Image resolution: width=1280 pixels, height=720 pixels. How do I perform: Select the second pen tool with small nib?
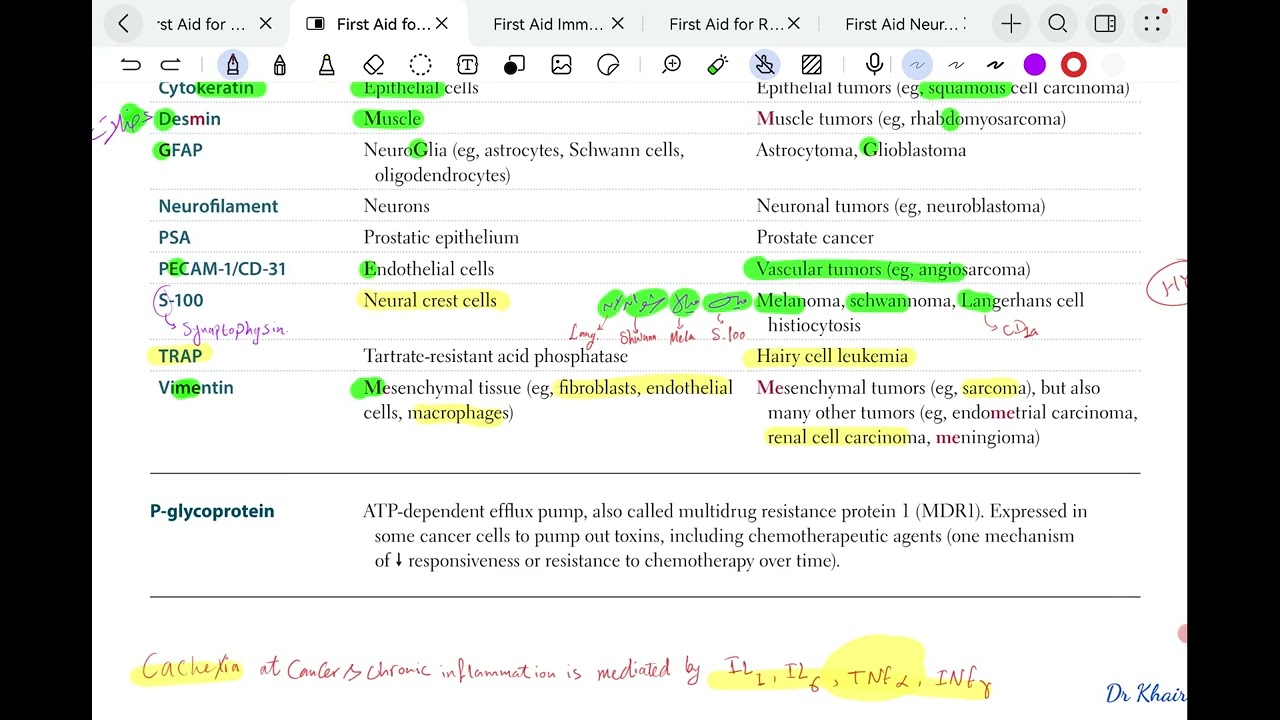tap(280, 65)
